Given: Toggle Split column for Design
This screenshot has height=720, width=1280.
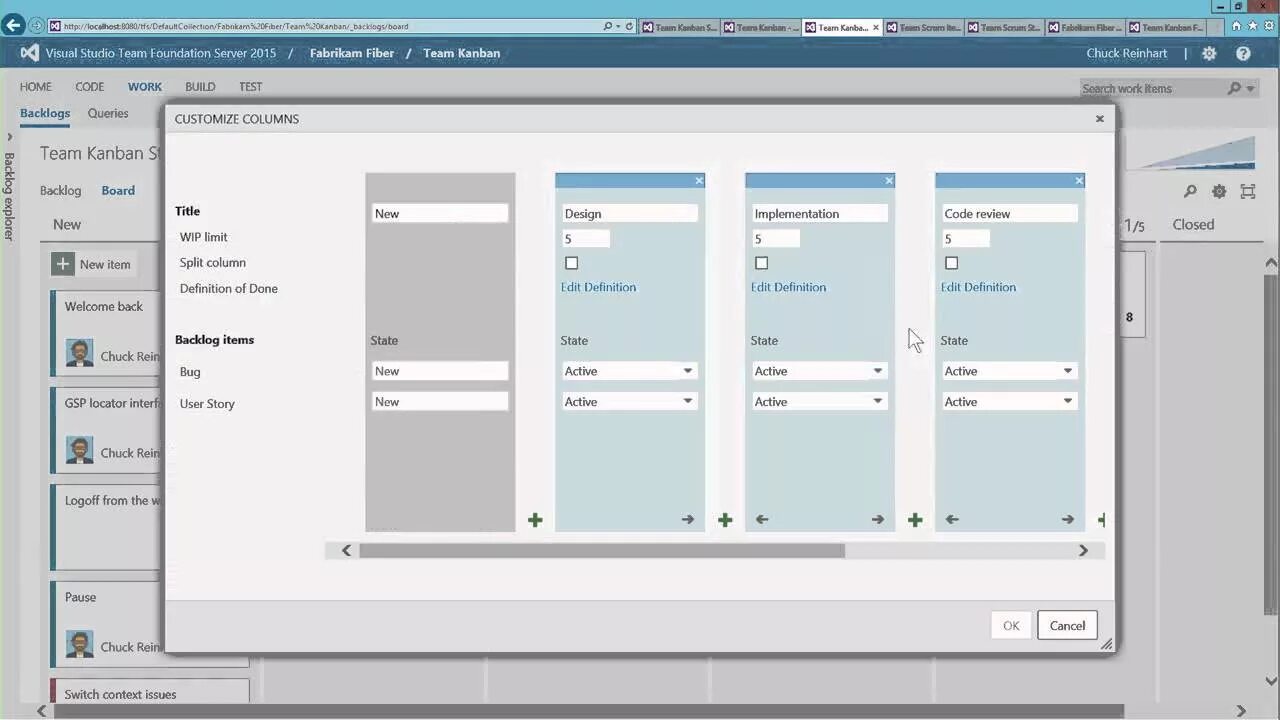Looking at the screenshot, I should [571, 263].
